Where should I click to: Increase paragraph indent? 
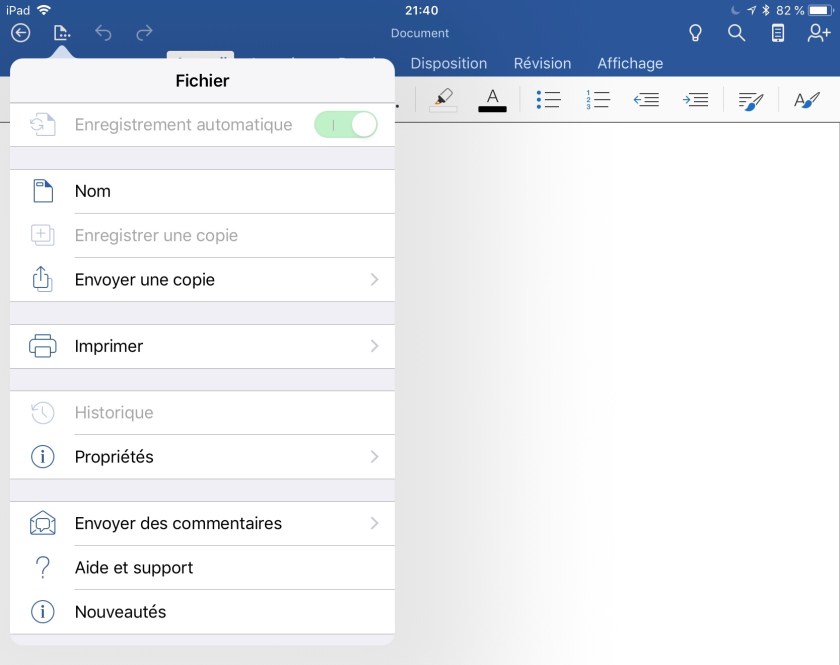click(696, 99)
